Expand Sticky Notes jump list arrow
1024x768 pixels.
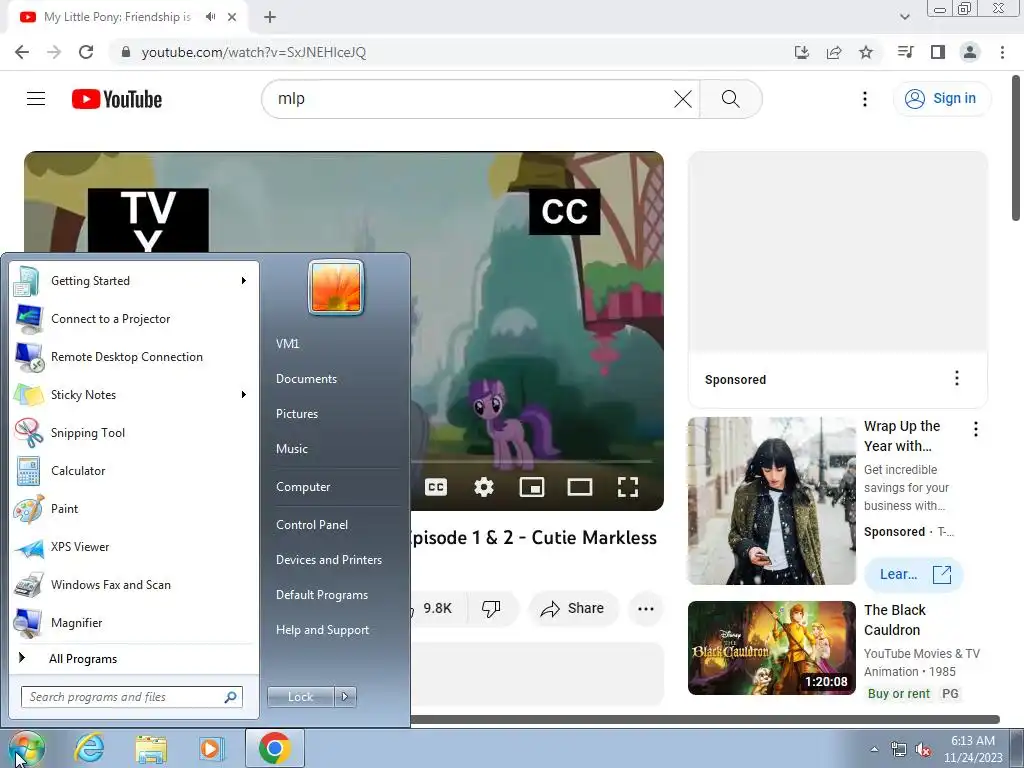(x=244, y=394)
